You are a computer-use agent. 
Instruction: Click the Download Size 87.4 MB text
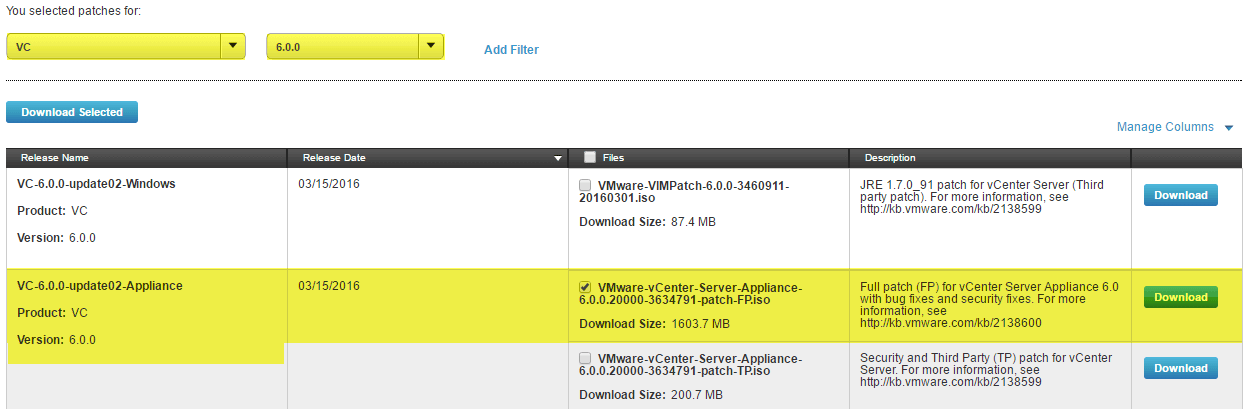click(647, 221)
